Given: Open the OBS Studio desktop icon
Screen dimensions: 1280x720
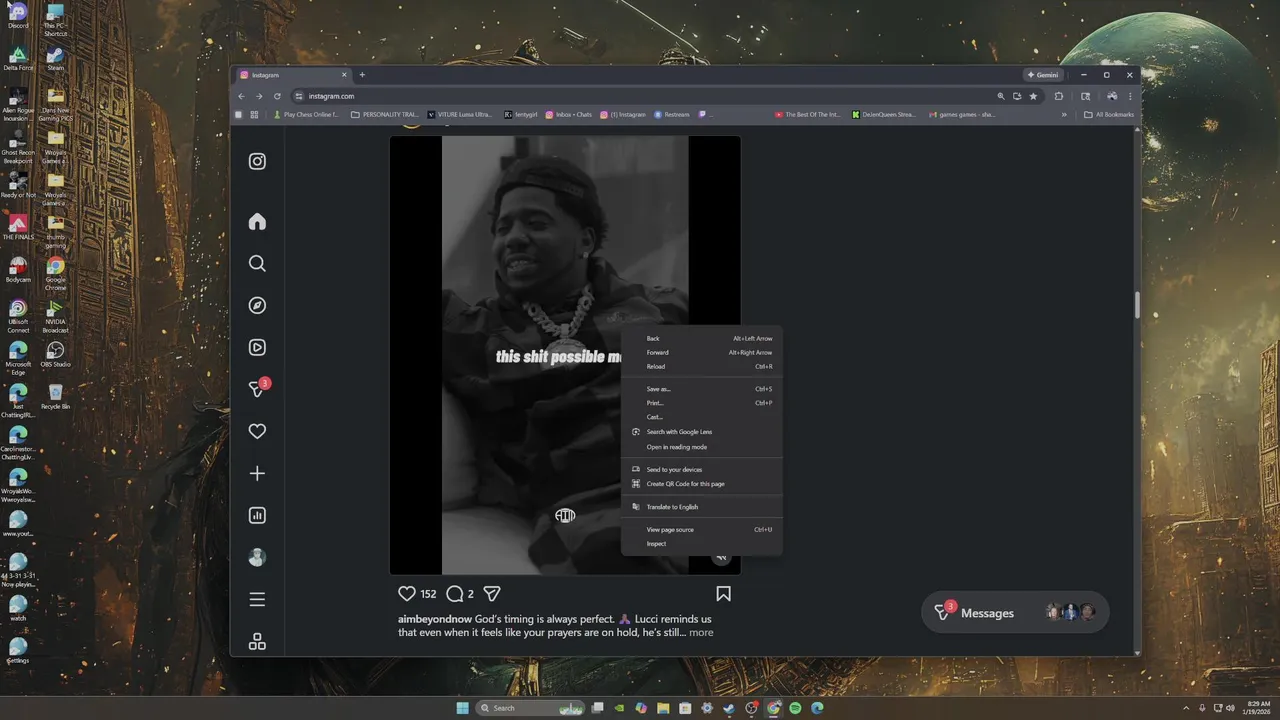Looking at the screenshot, I should 56,354.
